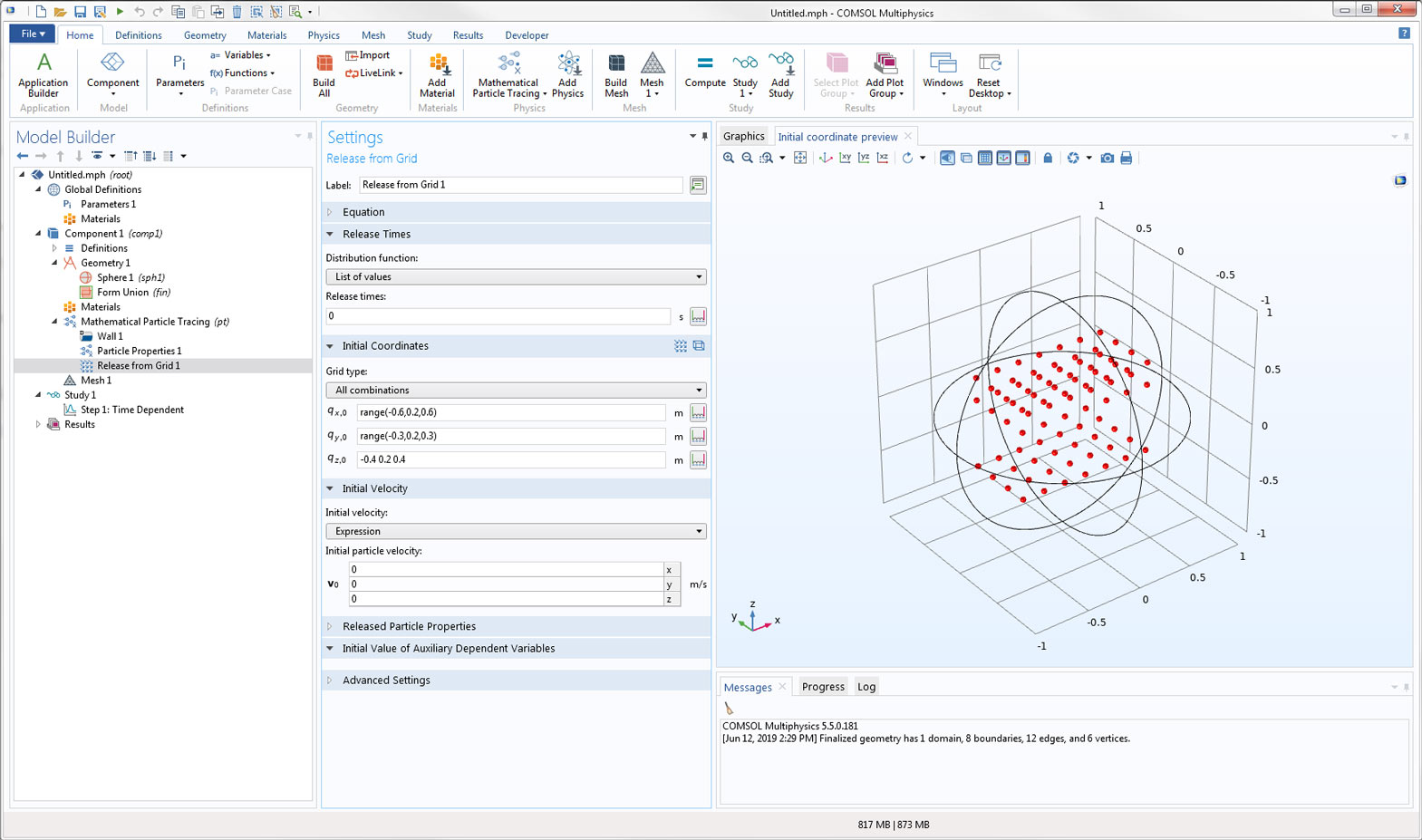This screenshot has height=840, width=1422.
Task: Open the File menu button
Action: [x=33, y=34]
